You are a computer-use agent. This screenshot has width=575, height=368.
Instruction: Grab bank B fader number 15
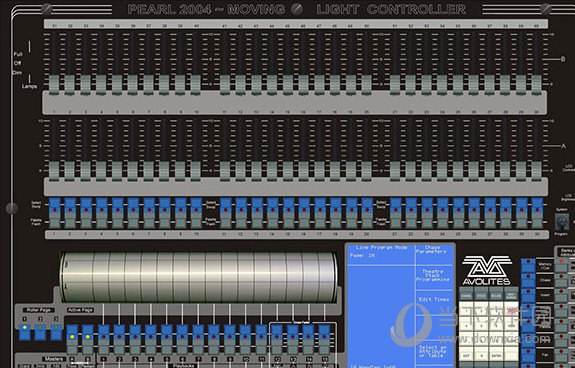point(288,85)
